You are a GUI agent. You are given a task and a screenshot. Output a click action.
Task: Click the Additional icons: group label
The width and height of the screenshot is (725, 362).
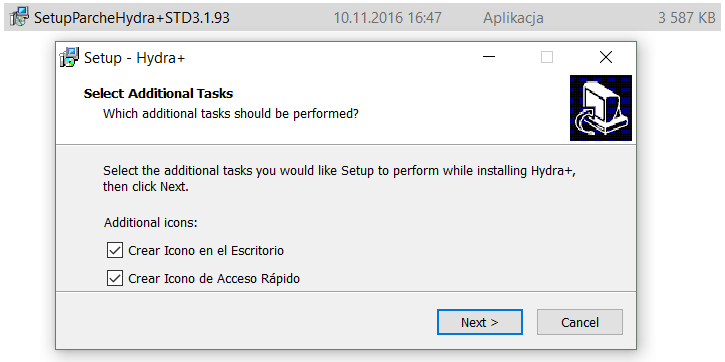tap(151, 223)
